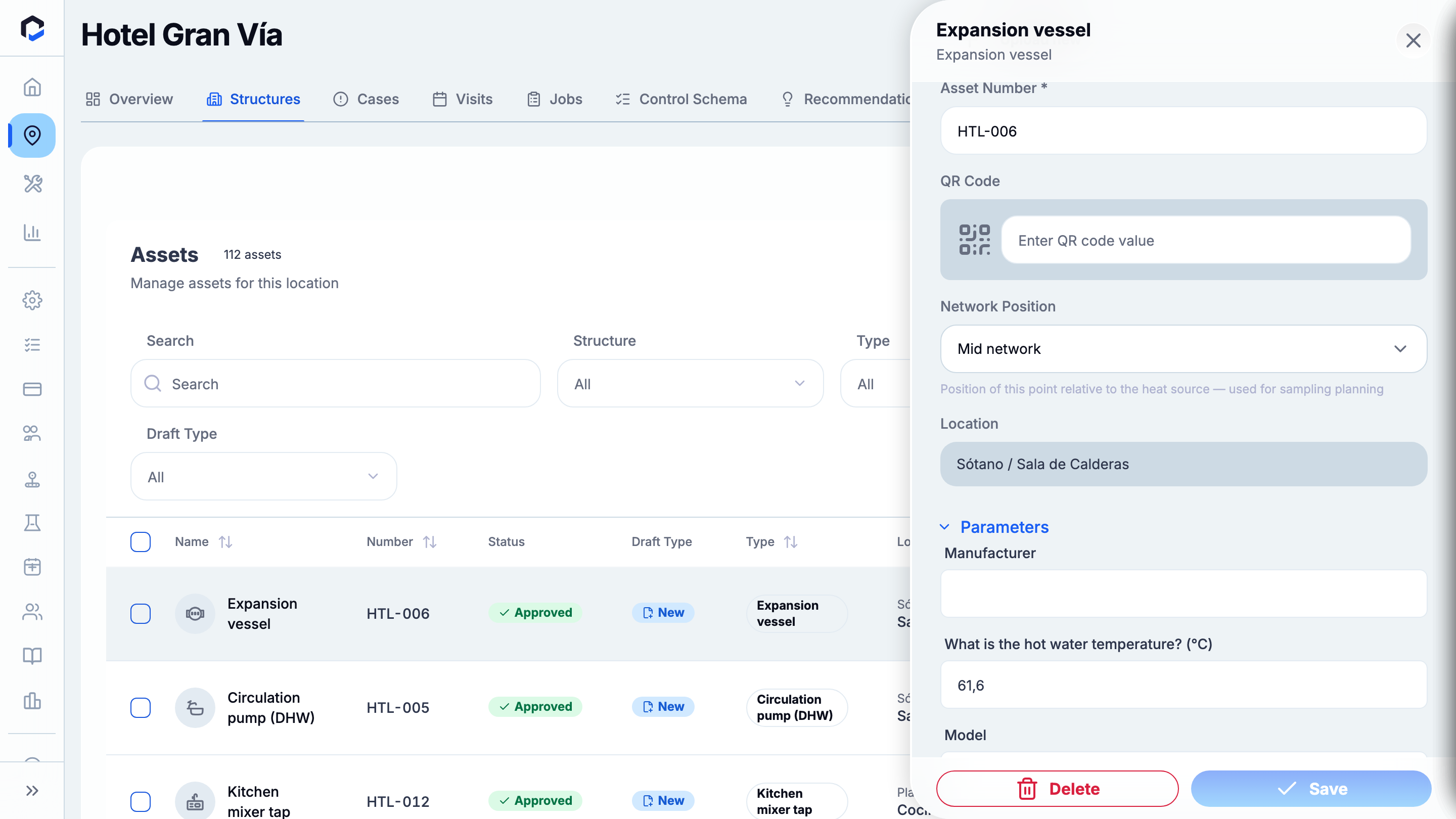Open the buildings sidebar icon
Viewport: 1456px width, 819px height.
coord(32,701)
